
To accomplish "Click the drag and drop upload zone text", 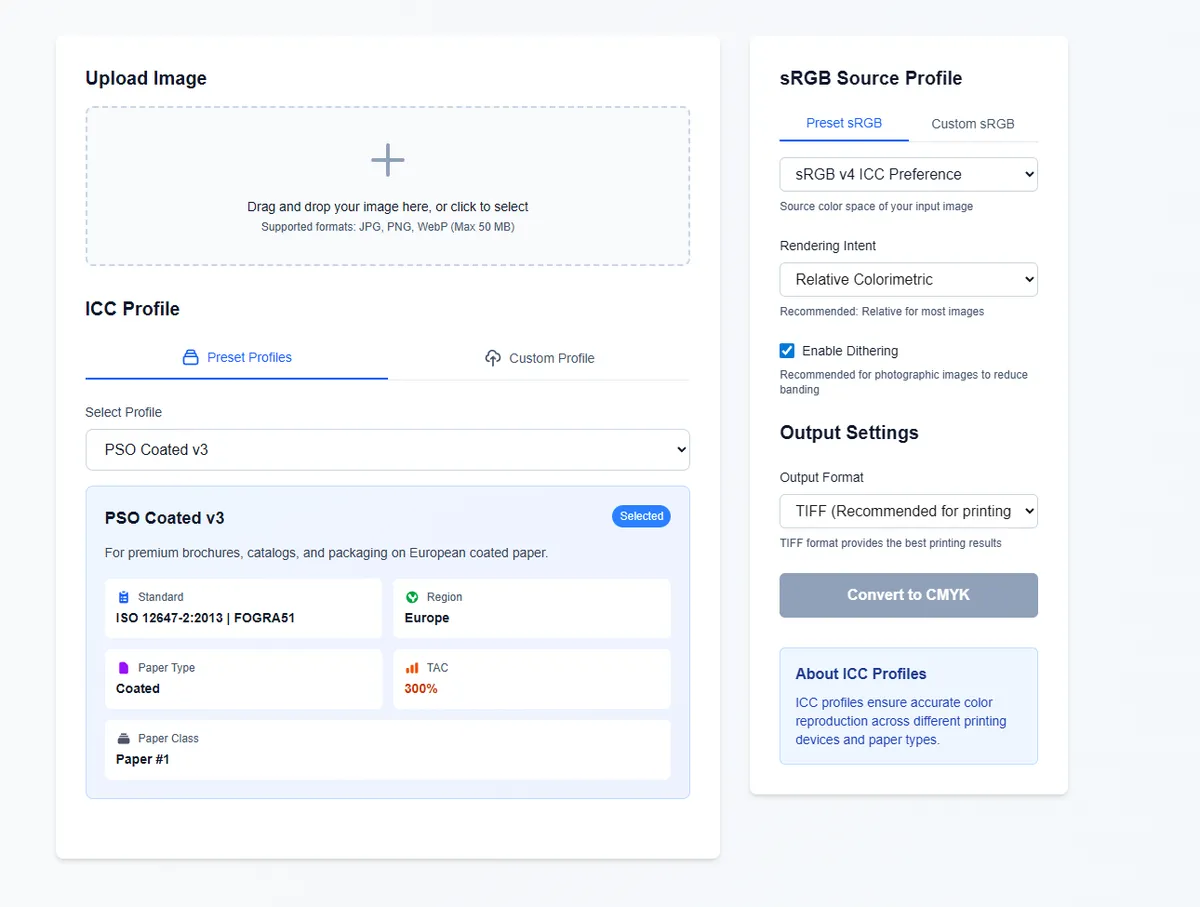I will tap(388, 207).
